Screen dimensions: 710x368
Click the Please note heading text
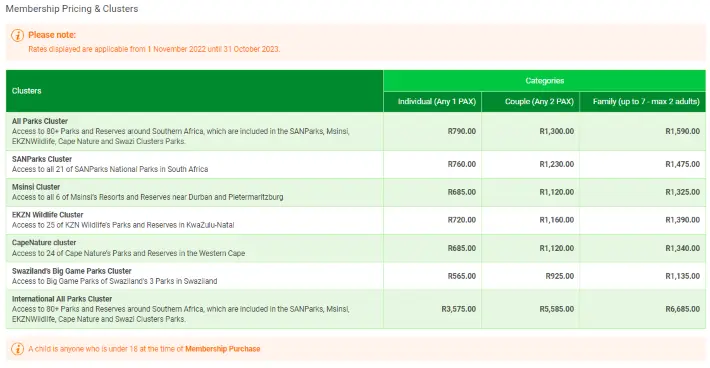52,35
